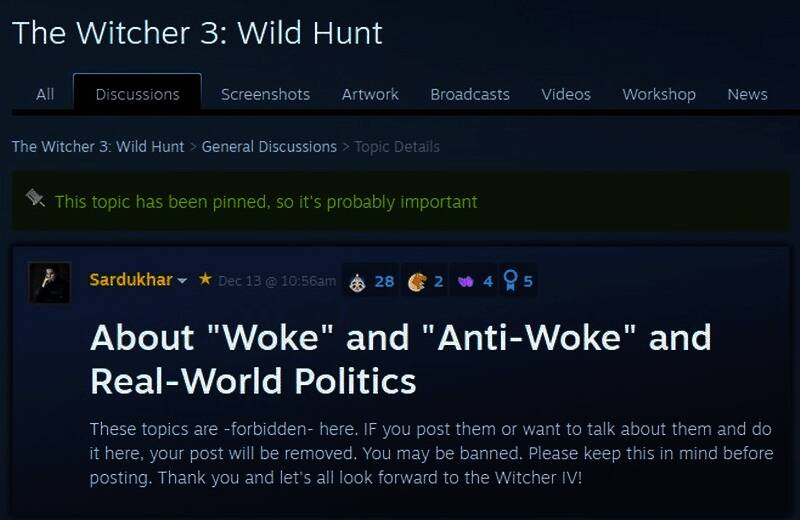Open the Broadcasts tab

click(470, 94)
